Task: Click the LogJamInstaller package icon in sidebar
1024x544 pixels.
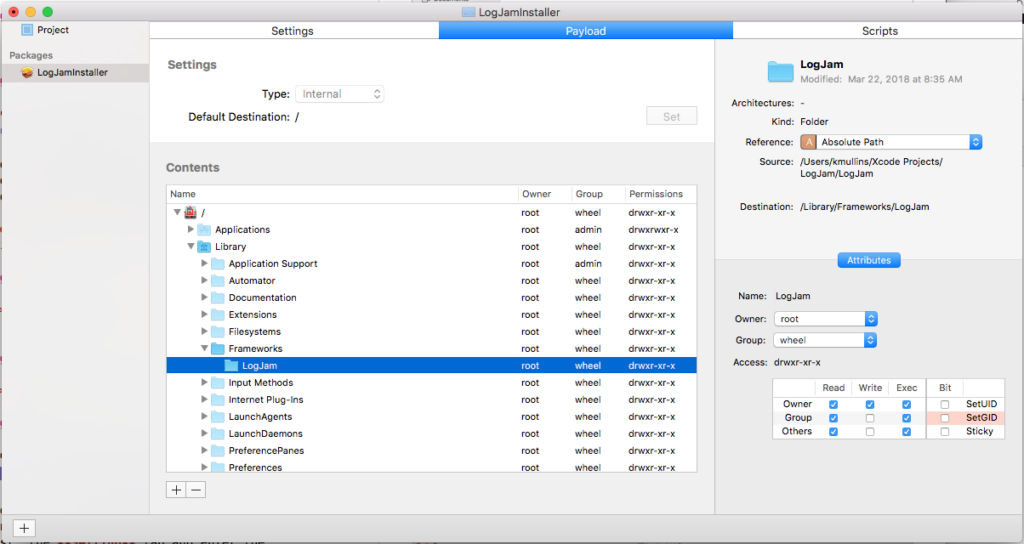Action: pos(27,73)
